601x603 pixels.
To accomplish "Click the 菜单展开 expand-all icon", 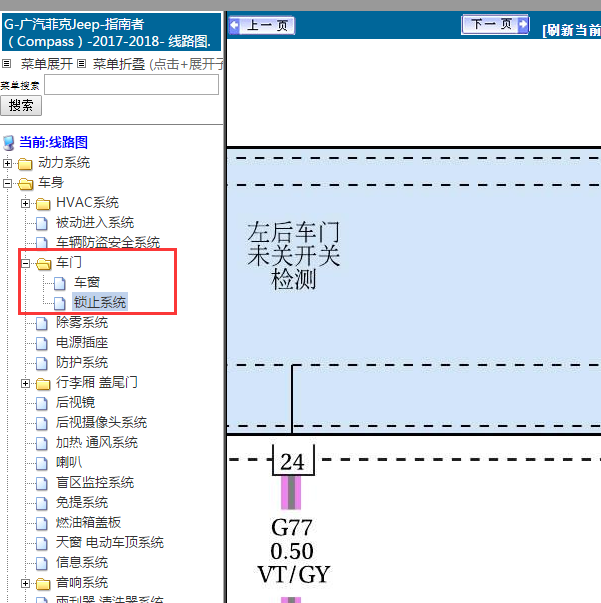I will 7,63.
